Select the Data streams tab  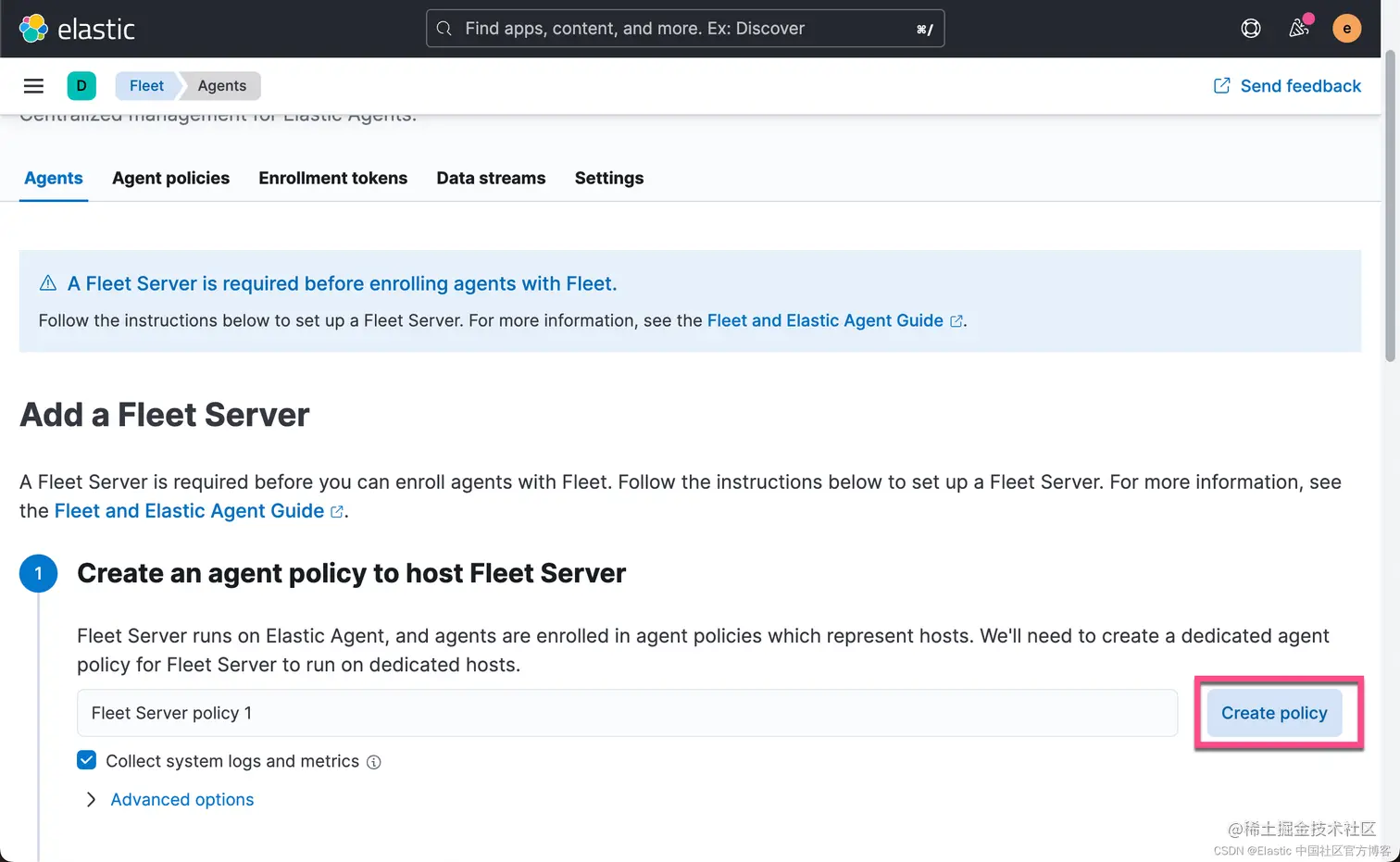click(x=491, y=178)
